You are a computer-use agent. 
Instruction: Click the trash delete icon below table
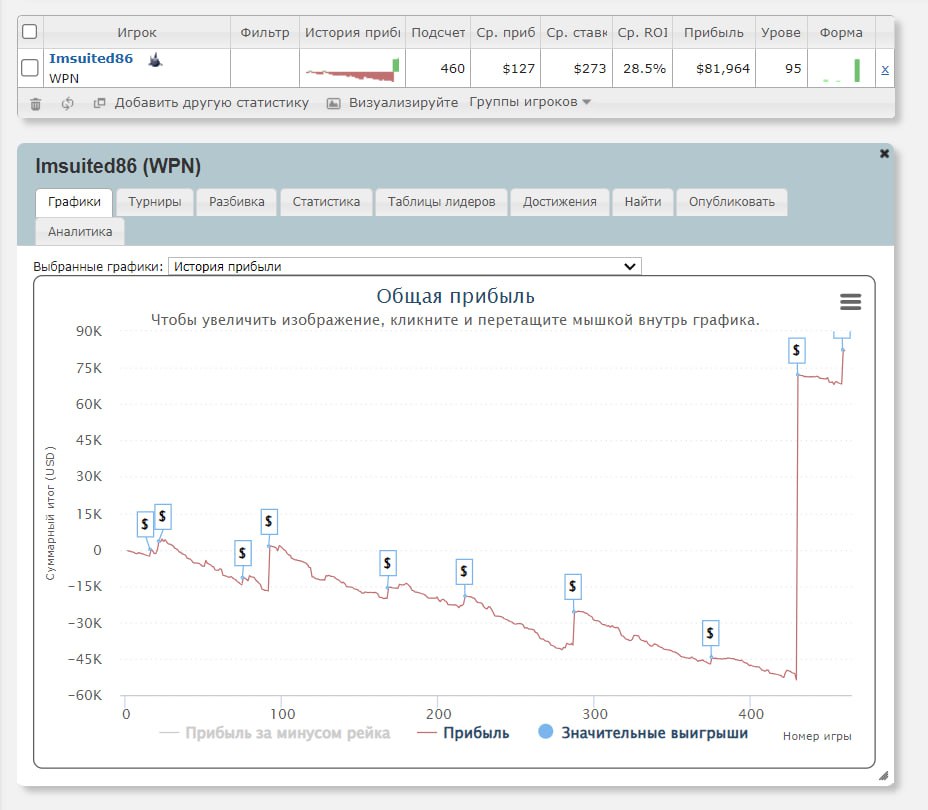coord(36,103)
